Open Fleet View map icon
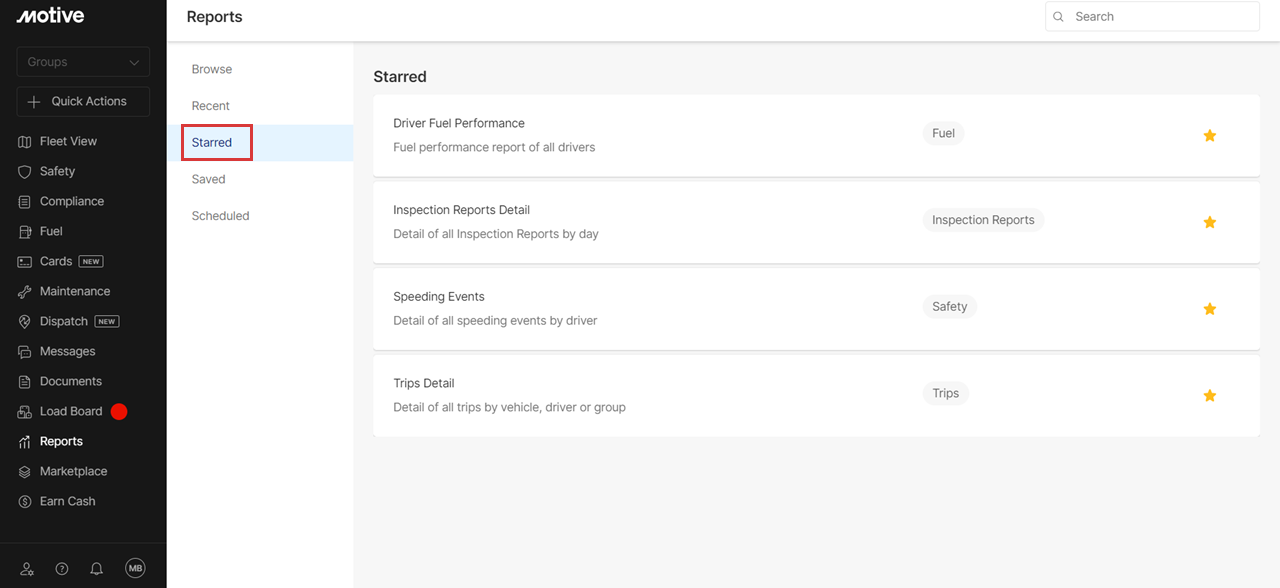The width and height of the screenshot is (1280, 588). [x=25, y=142]
